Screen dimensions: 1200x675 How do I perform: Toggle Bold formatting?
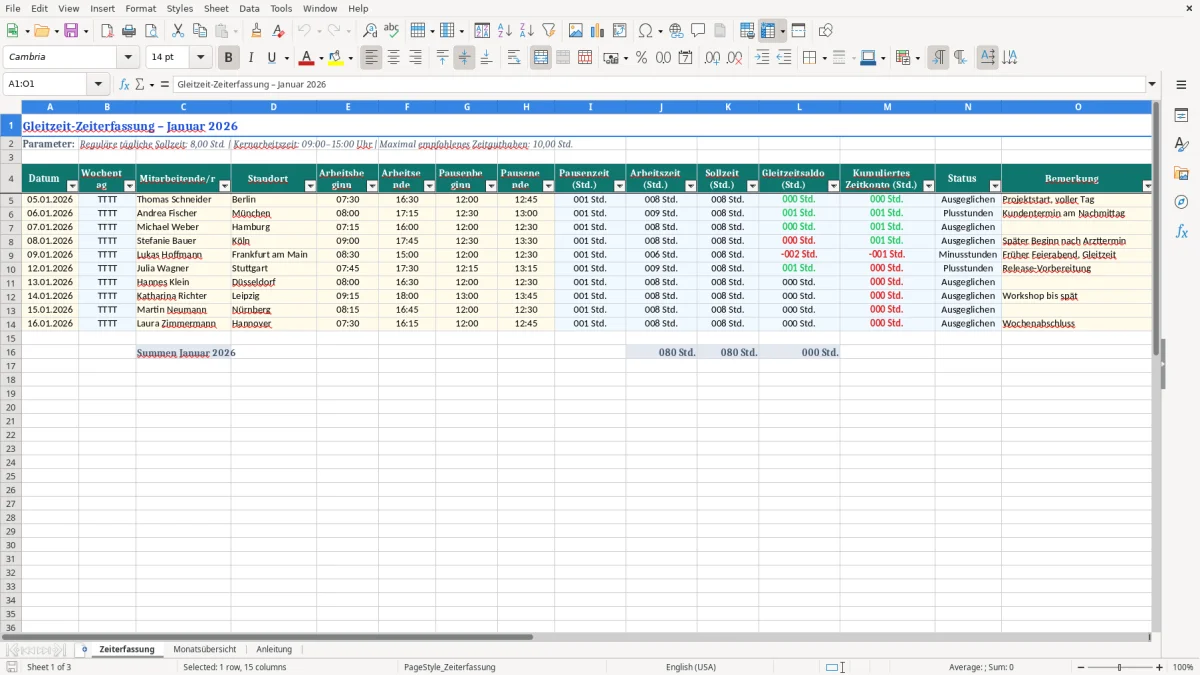[228, 58]
